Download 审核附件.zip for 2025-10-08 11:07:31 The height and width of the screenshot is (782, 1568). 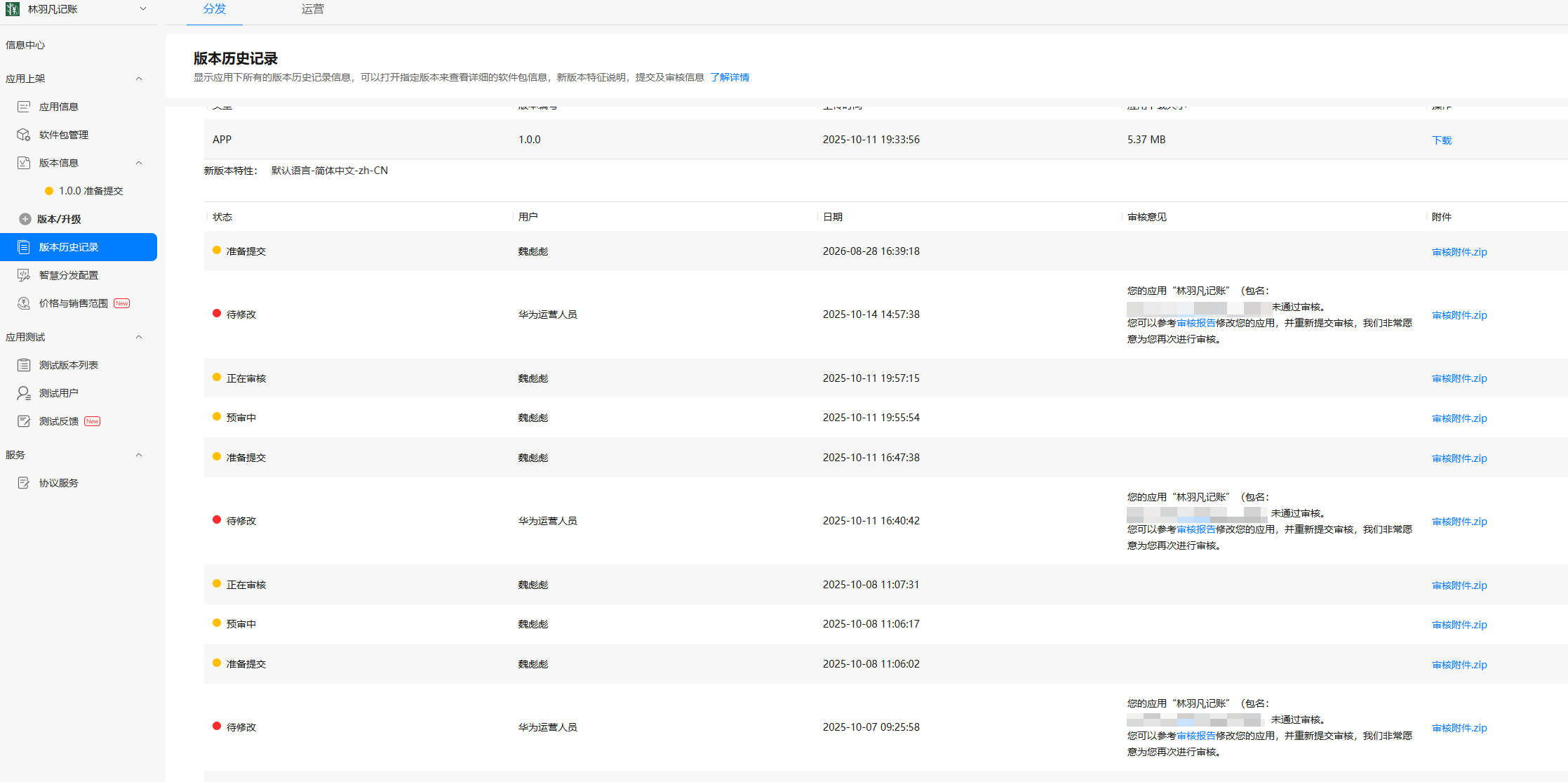pos(1459,585)
